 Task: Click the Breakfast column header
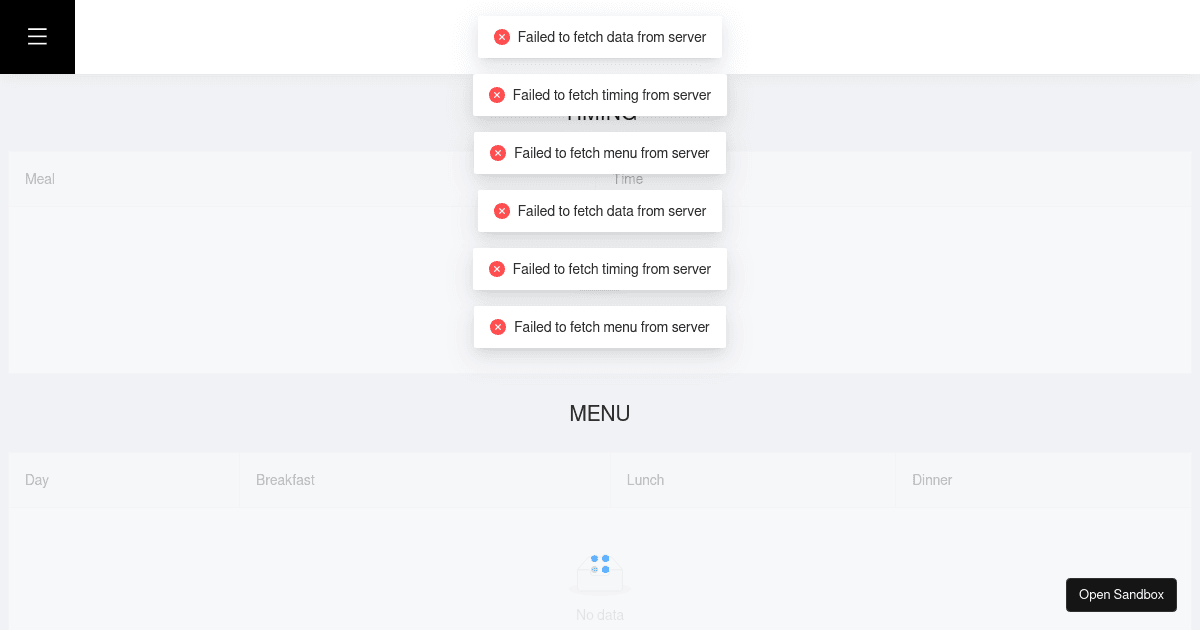(285, 480)
